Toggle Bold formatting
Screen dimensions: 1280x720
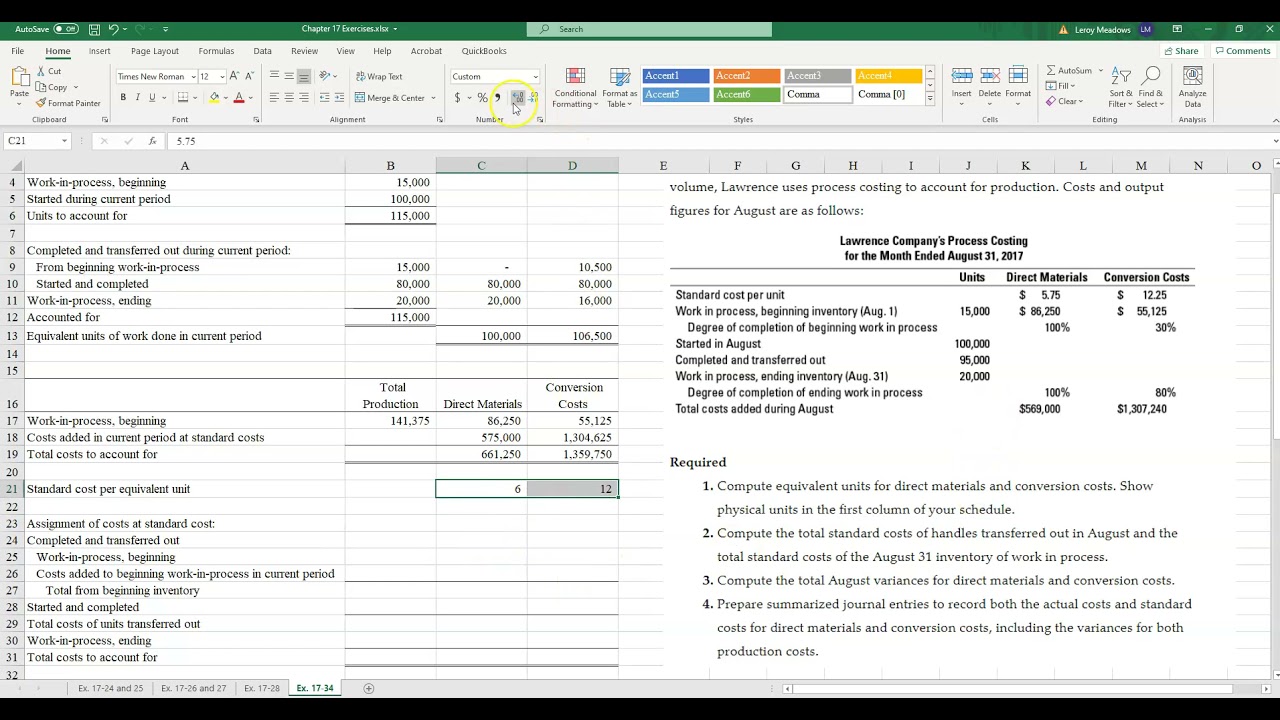coord(123,98)
